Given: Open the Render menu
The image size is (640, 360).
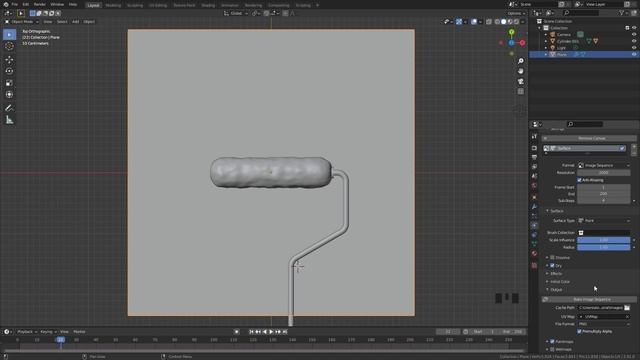Looking at the screenshot, I should tap(40, 4).
